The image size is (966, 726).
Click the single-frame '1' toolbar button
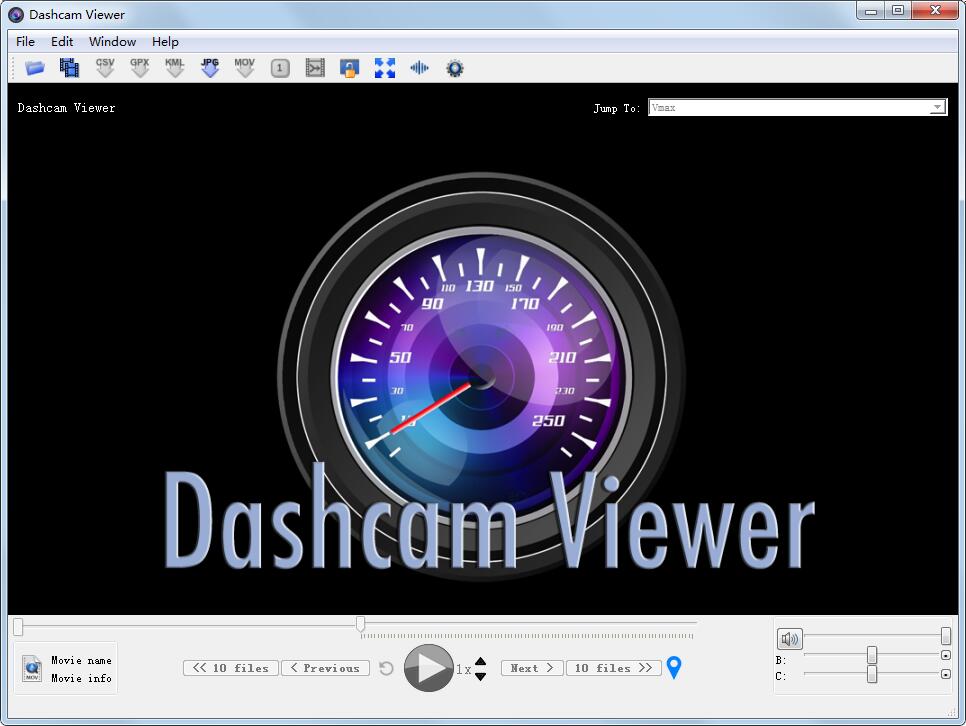pyautogui.click(x=279, y=67)
